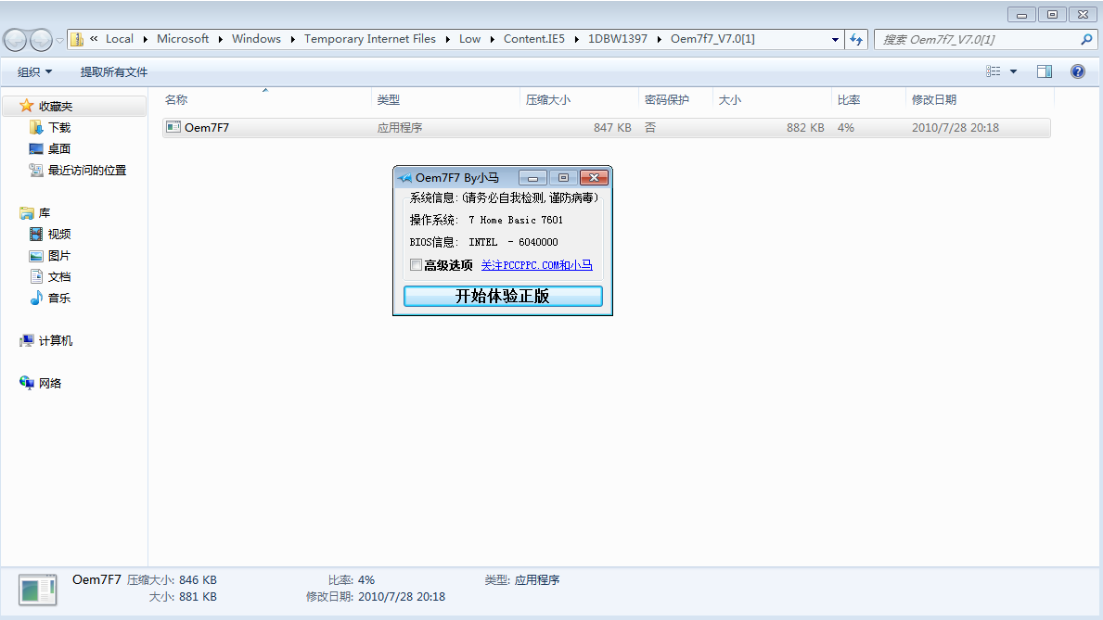Click the change view icon
The height and width of the screenshot is (620, 1103).
click(993, 72)
